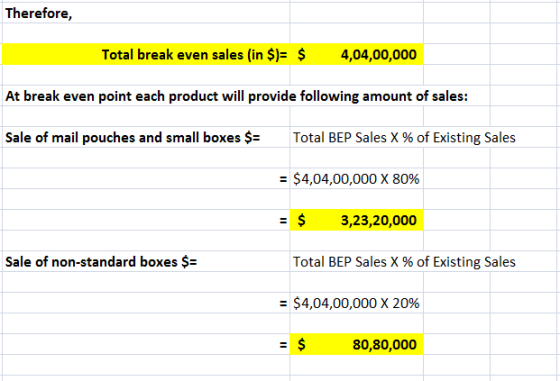Viewport: 560px width, 381px height.
Task: Select the 'Total break even sales (in $)=' label
Action: point(194,55)
